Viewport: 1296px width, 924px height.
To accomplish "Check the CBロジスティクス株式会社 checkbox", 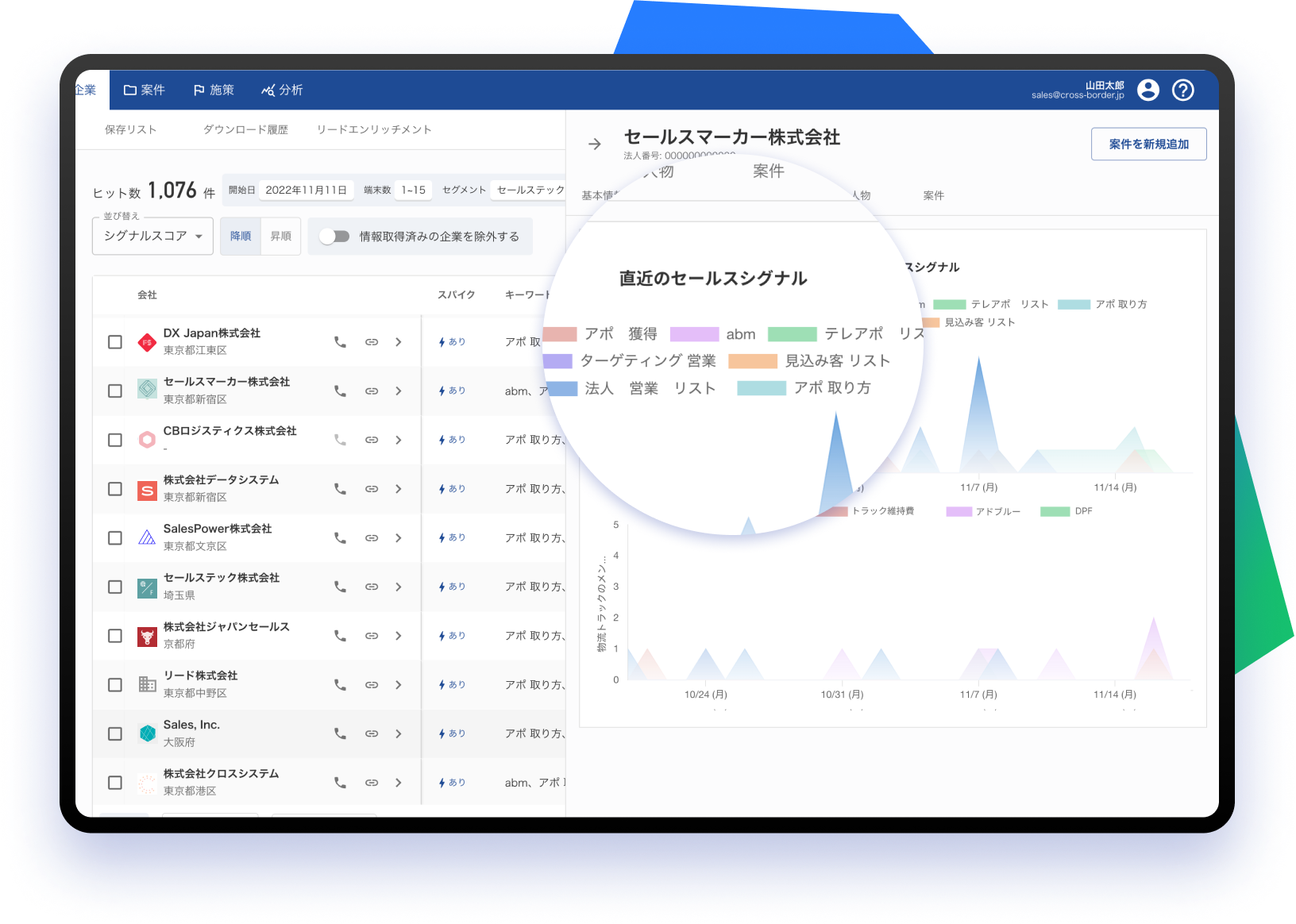I will (x=115, y=440).
